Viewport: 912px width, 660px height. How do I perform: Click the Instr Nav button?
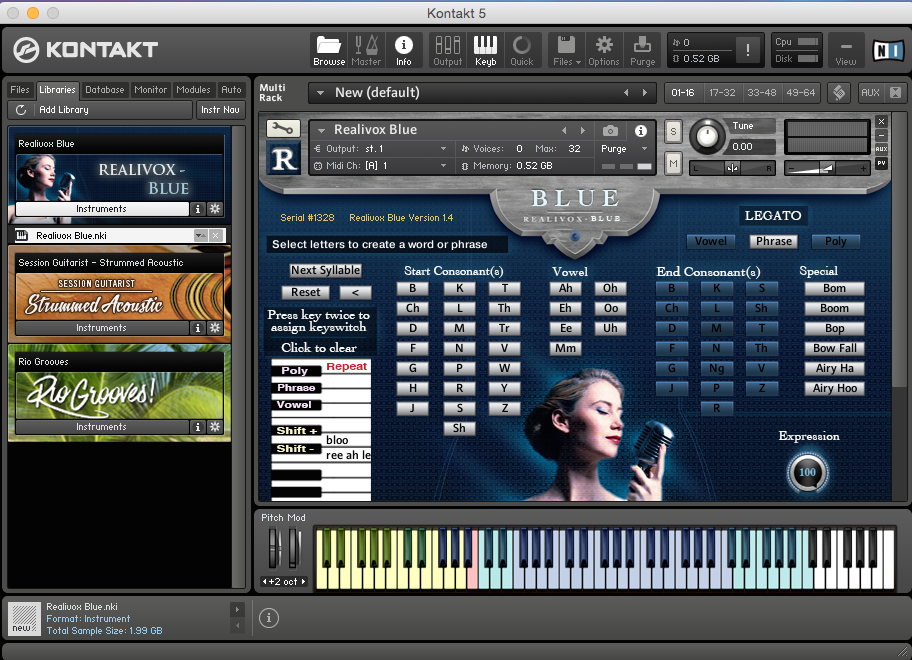(220, 109)
